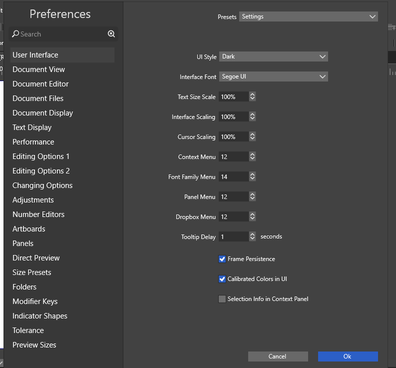Open the Folders category
This screenshot has height=368, width=396.
pos(24,287)
